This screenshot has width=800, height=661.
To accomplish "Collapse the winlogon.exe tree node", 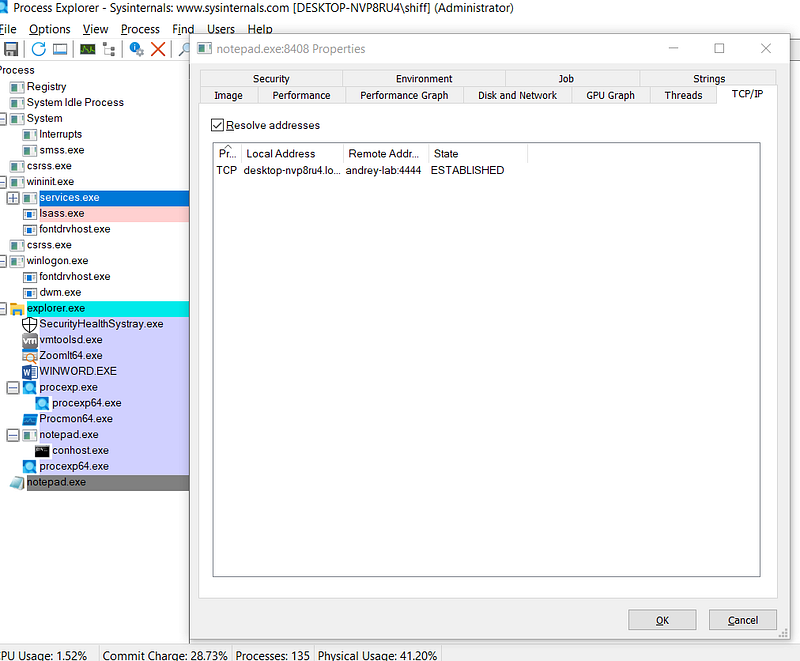I will tap(3, 261).
